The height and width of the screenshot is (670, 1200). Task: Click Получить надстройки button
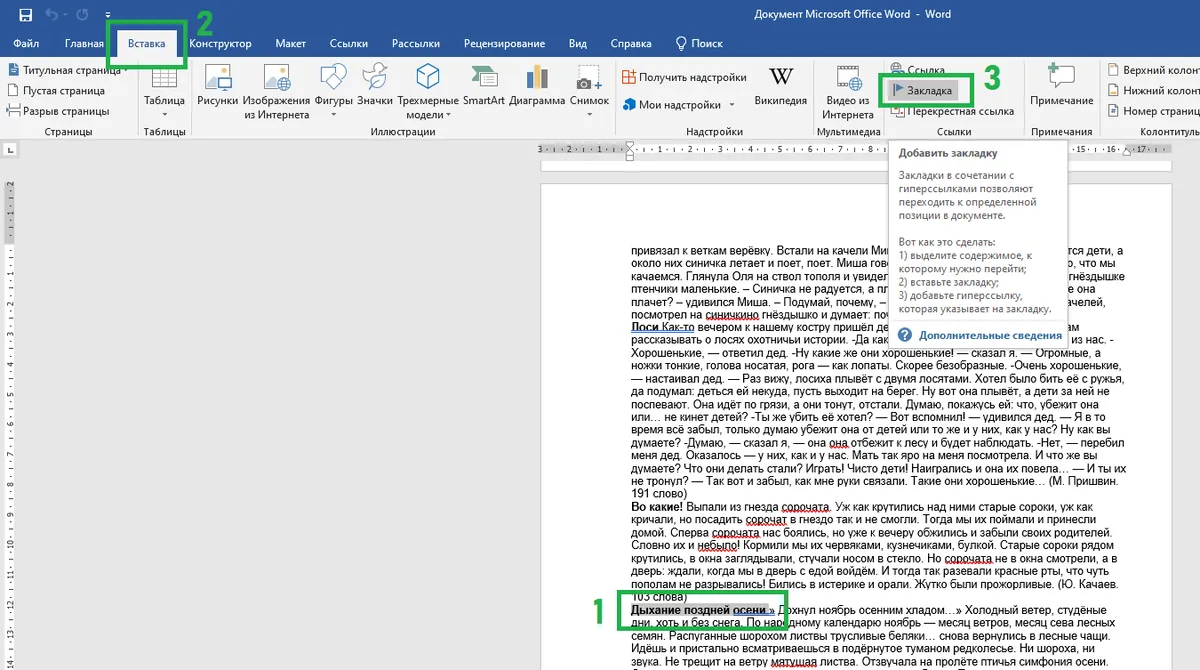tap(684, 77)
